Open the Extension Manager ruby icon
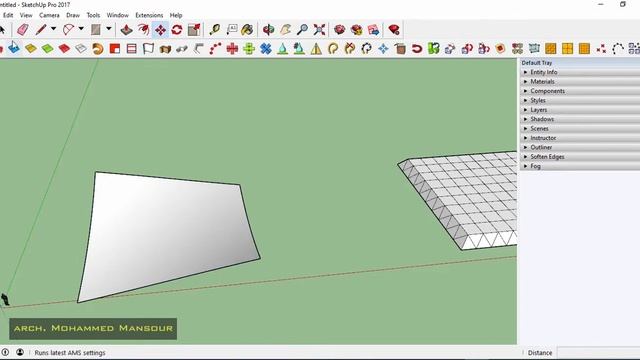 pos(394,29)
